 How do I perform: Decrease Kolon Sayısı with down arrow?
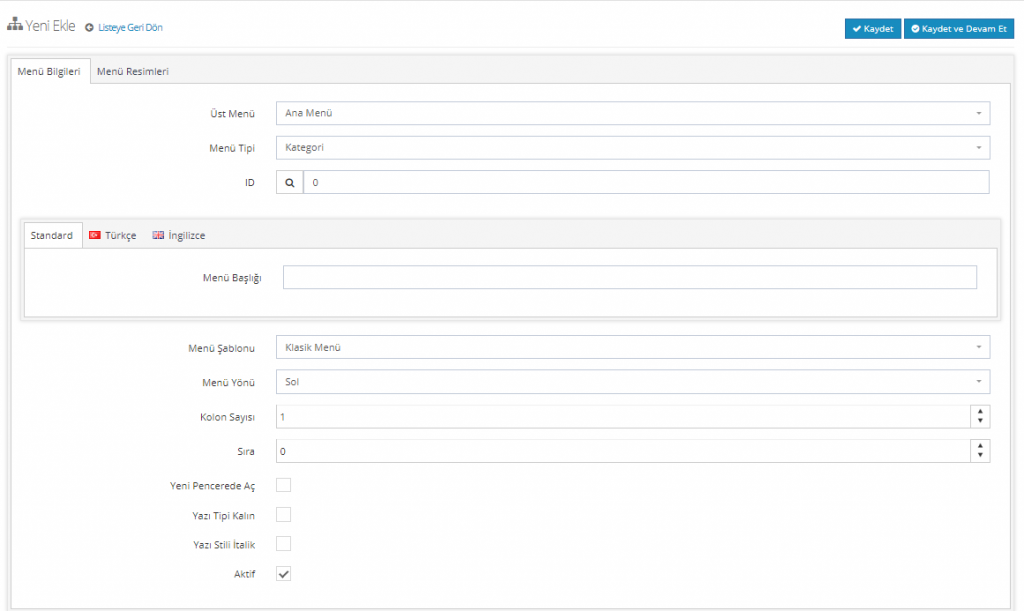980,422
